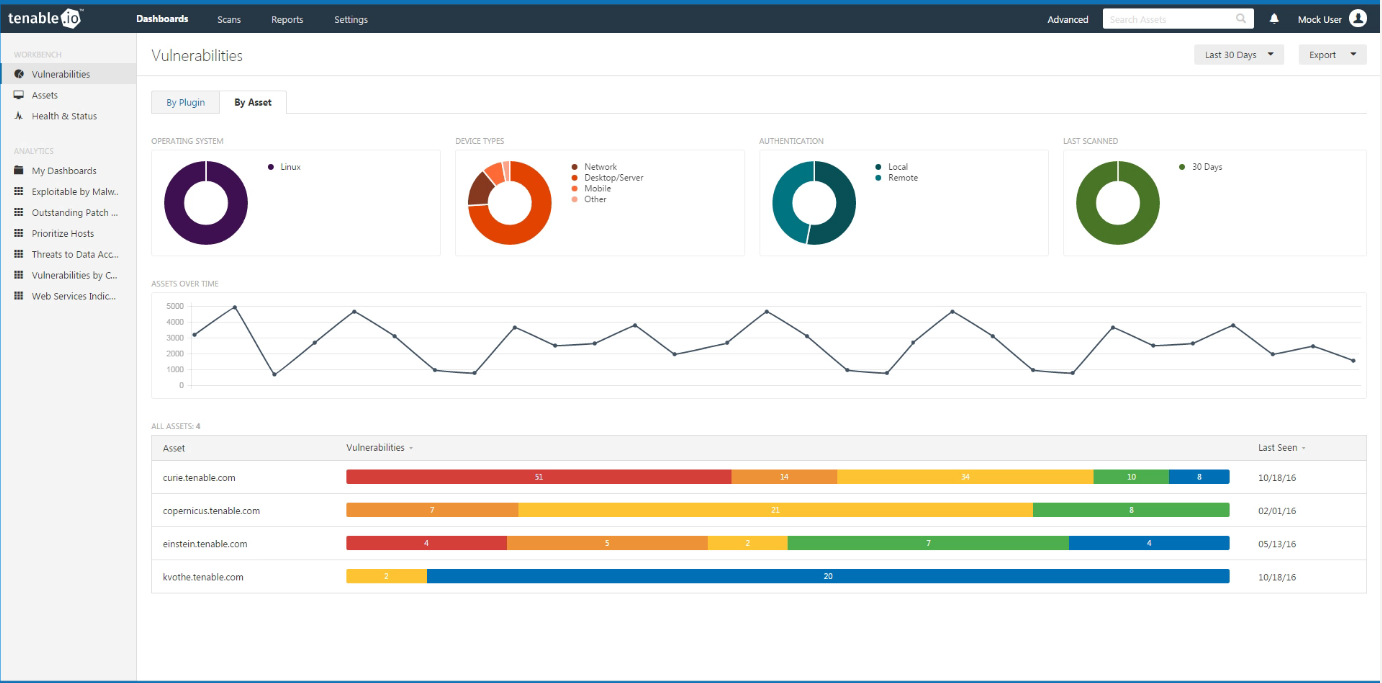Expand the Export dropdown
Viewport: 1382px width, 683px height.
click(1332, 55)
